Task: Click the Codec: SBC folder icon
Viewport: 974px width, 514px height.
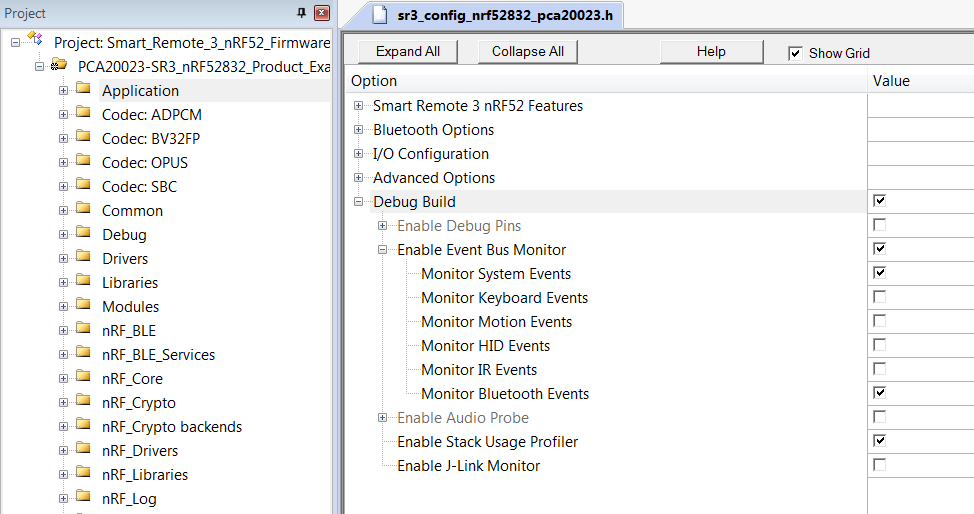Action: pyautogui.click(x=83, y=184)
